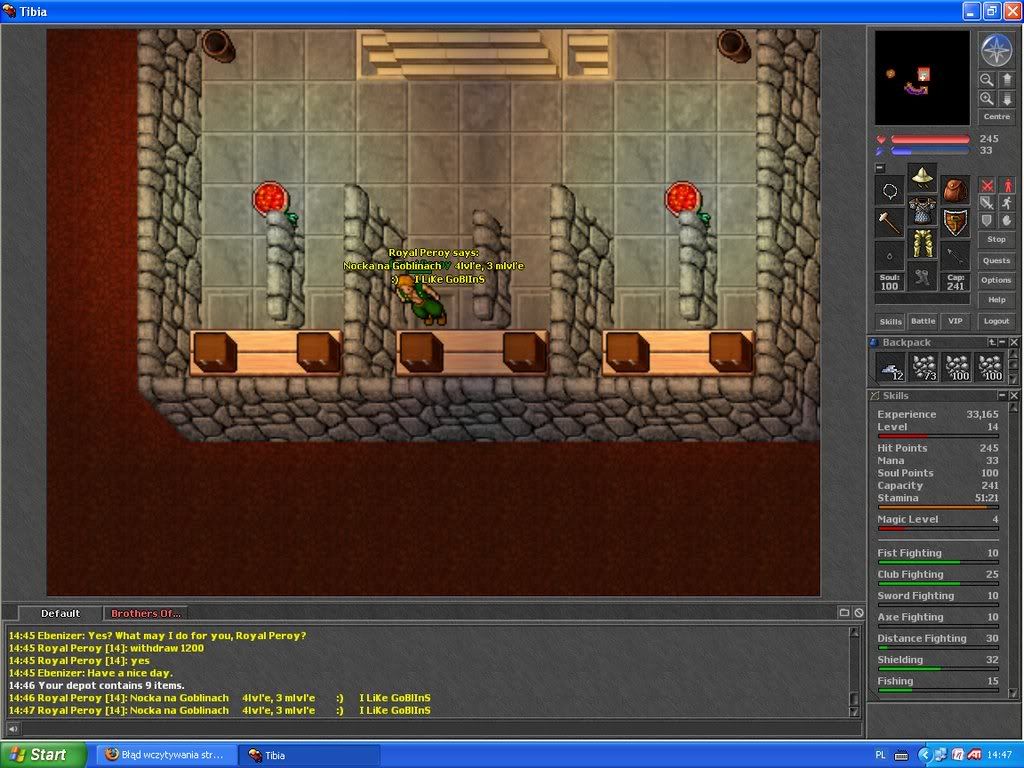Zoom out the minimap
This screenshot has height=768, width=1024.
pos(986,80)
